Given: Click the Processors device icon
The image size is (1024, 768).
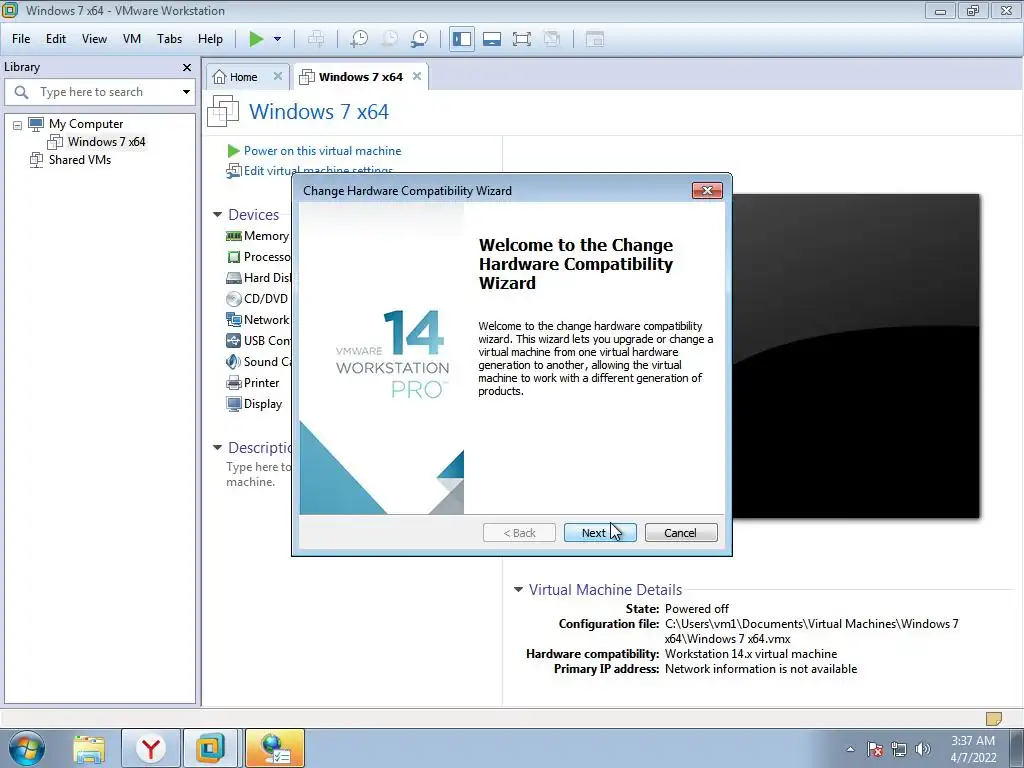Looking at the screenshot, I should (x=233, y=257).
